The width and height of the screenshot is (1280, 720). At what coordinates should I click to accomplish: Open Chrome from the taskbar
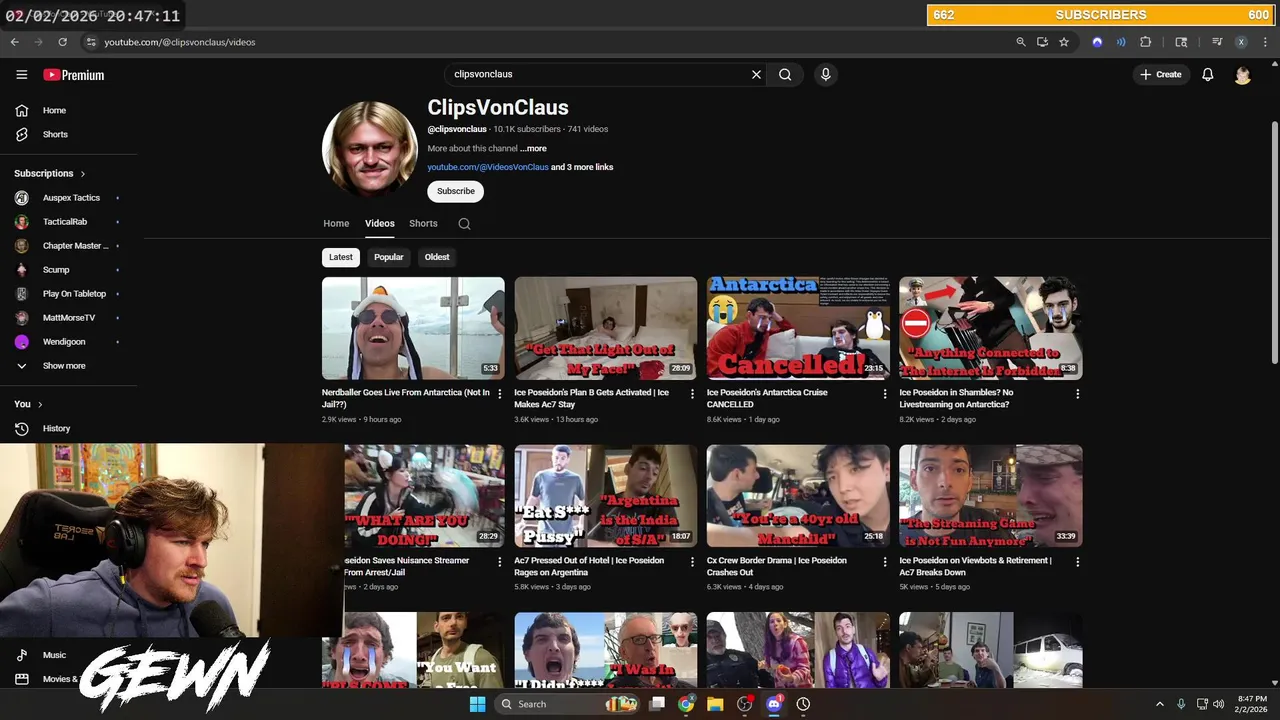686,704
